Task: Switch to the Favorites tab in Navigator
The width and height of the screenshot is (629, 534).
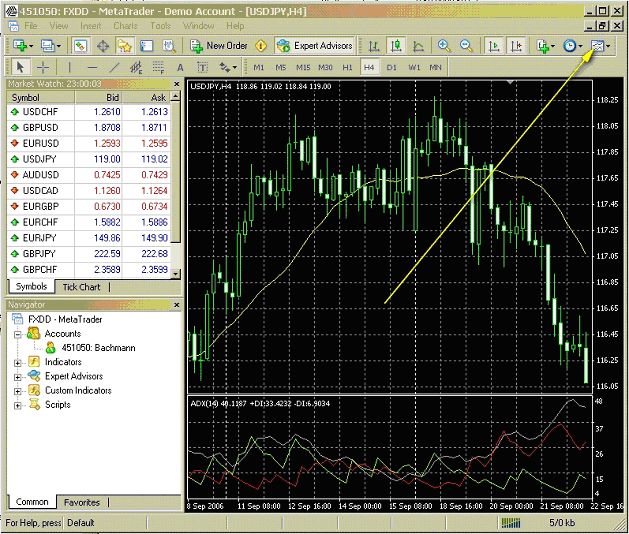Action: pos(82,502)
